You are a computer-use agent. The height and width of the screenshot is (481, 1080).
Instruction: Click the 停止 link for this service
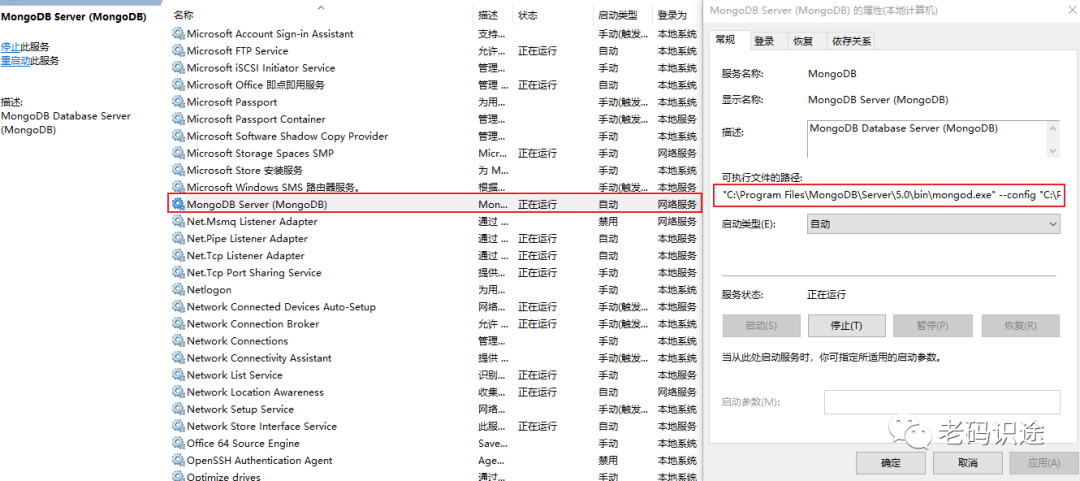pos(10,47)
